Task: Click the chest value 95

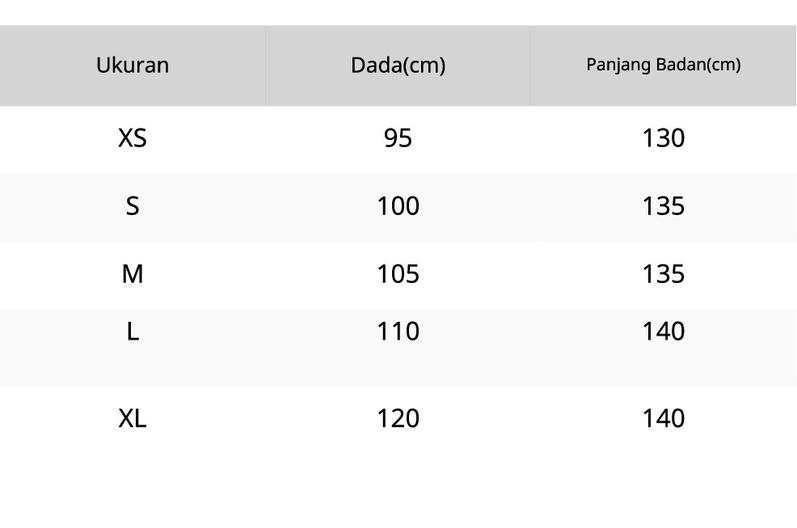Action: pos(398,138)
